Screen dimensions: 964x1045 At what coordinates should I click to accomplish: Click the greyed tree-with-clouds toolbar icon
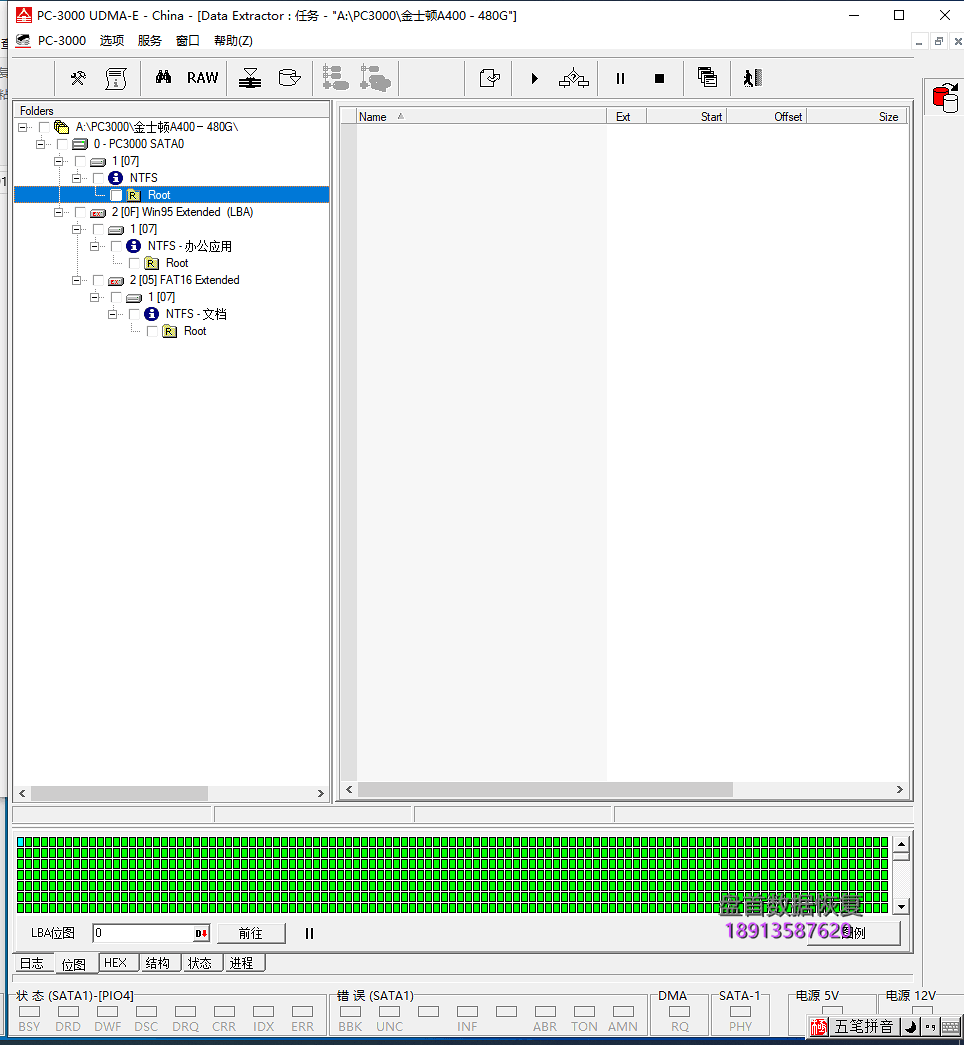pos(375,78)
